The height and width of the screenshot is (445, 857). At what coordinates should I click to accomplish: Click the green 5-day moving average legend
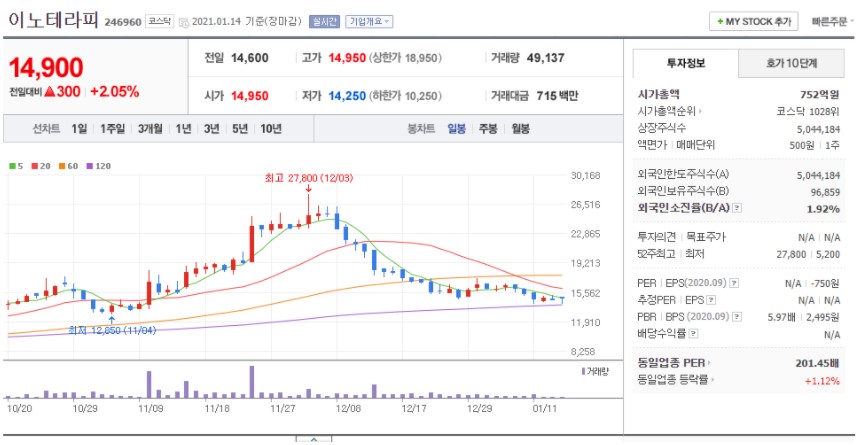coord(16,166)
